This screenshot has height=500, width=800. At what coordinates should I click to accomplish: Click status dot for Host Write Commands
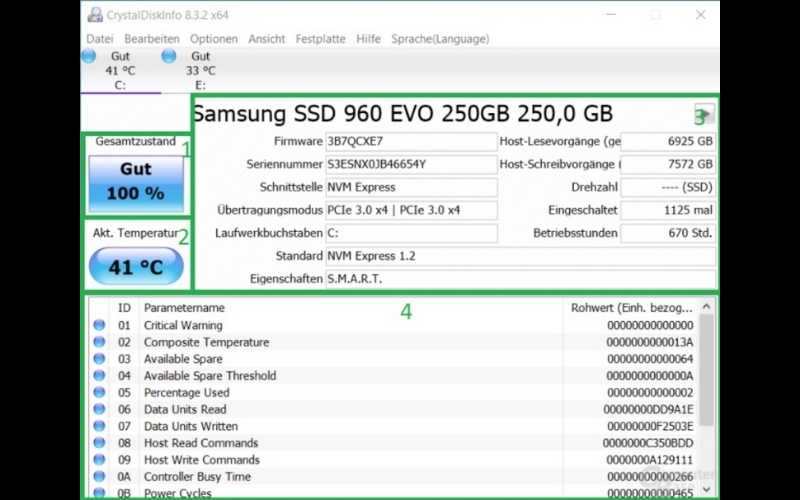click(x=99, y=460)
